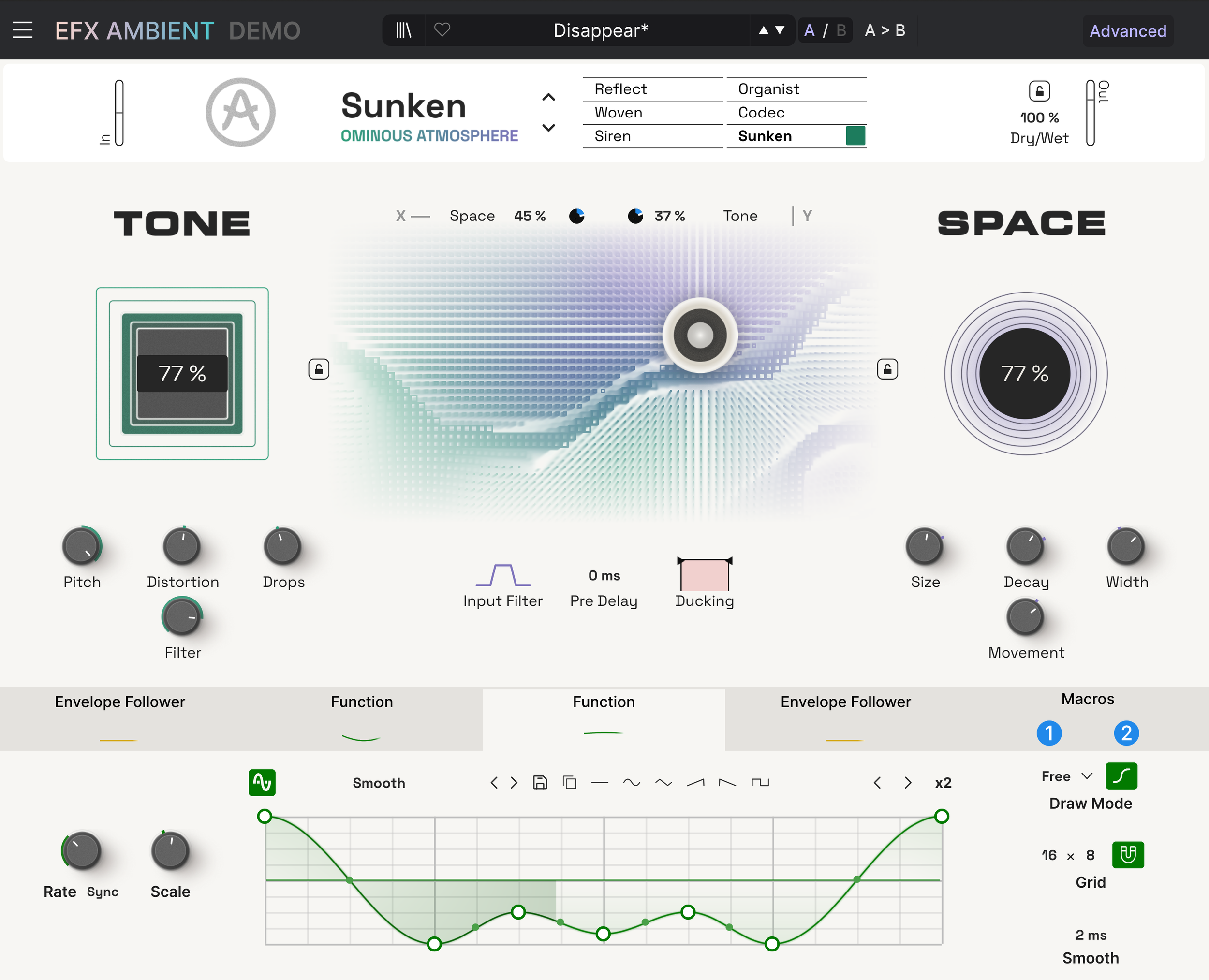1209x980 pixels.
Task: Open the Envelope Follower tab for Space
Action: point(845,702)
